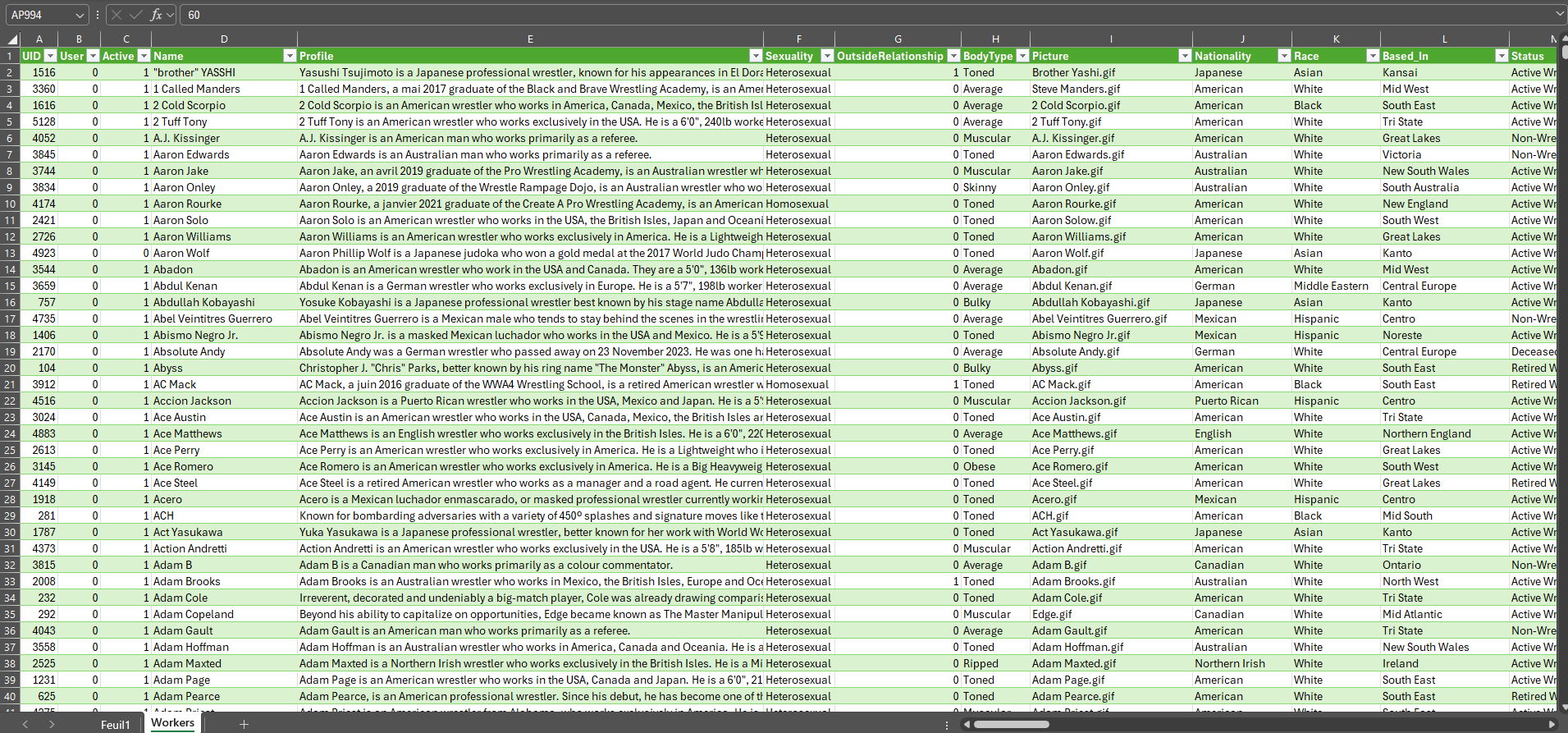Click the horizontal scrollbar right arrow

click(x=1552, y=724)
